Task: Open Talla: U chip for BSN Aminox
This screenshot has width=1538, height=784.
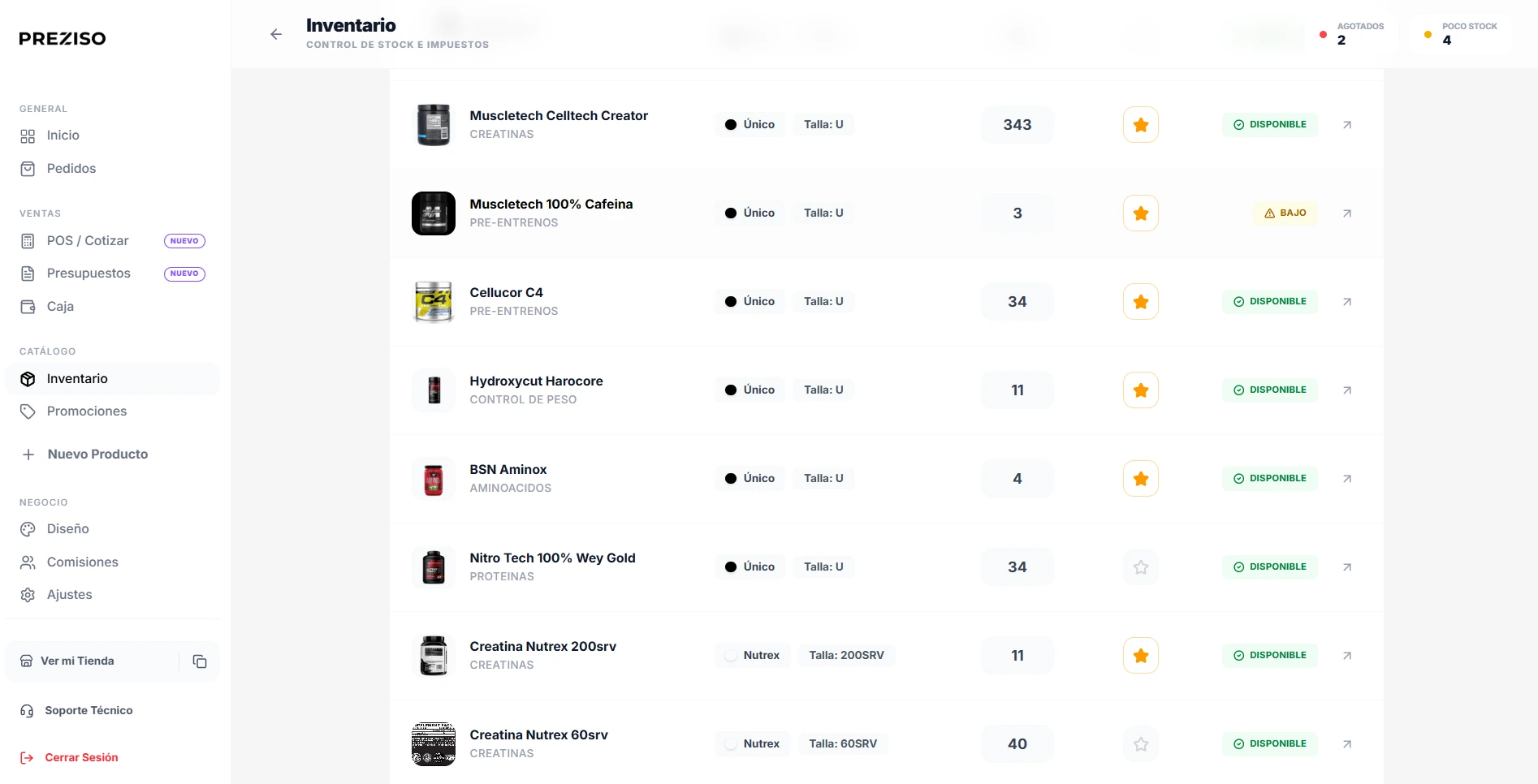Action: click(823, 479)
